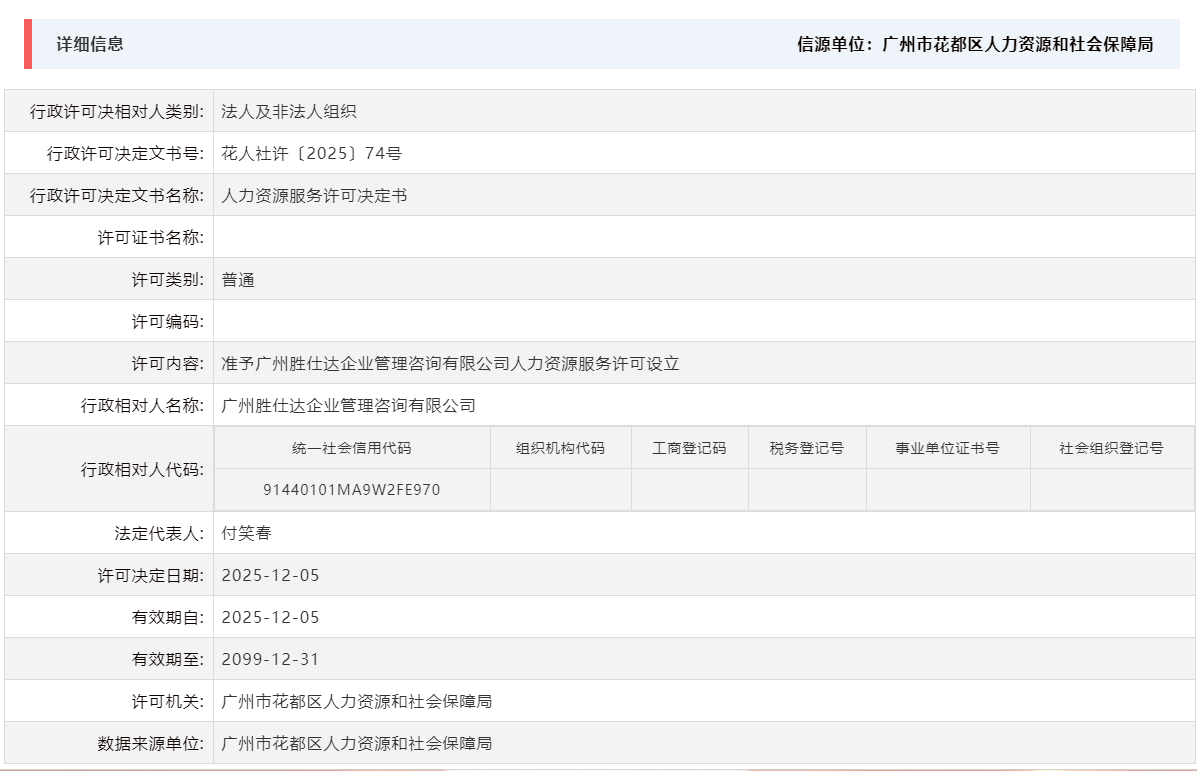Click company name 广州胜仕达企业管理咨询有限公司
1197x771 pixels.
tap(347, 405)
